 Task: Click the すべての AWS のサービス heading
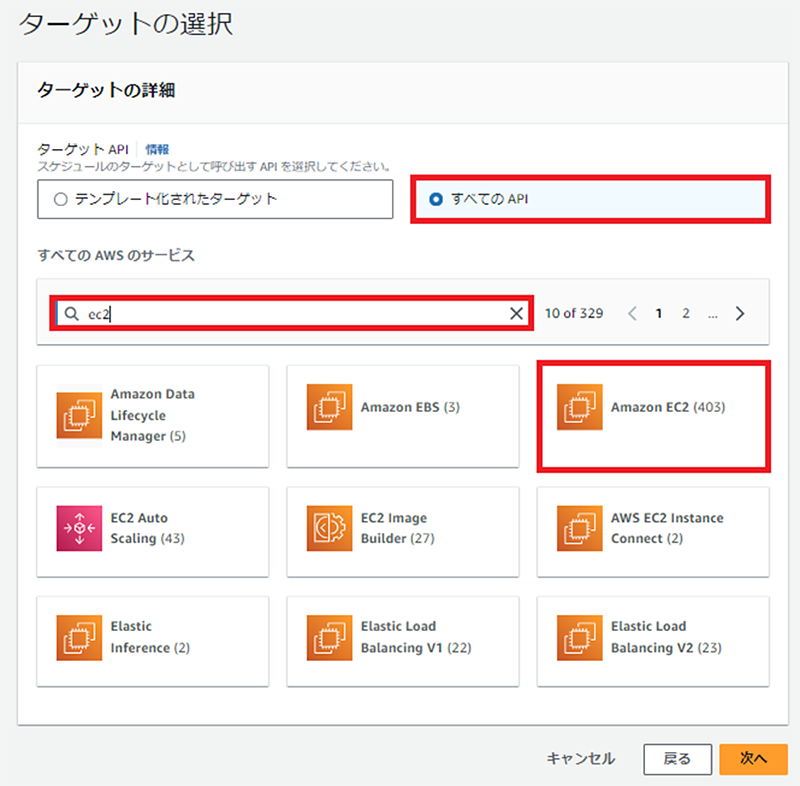click(x=116, y=255)
